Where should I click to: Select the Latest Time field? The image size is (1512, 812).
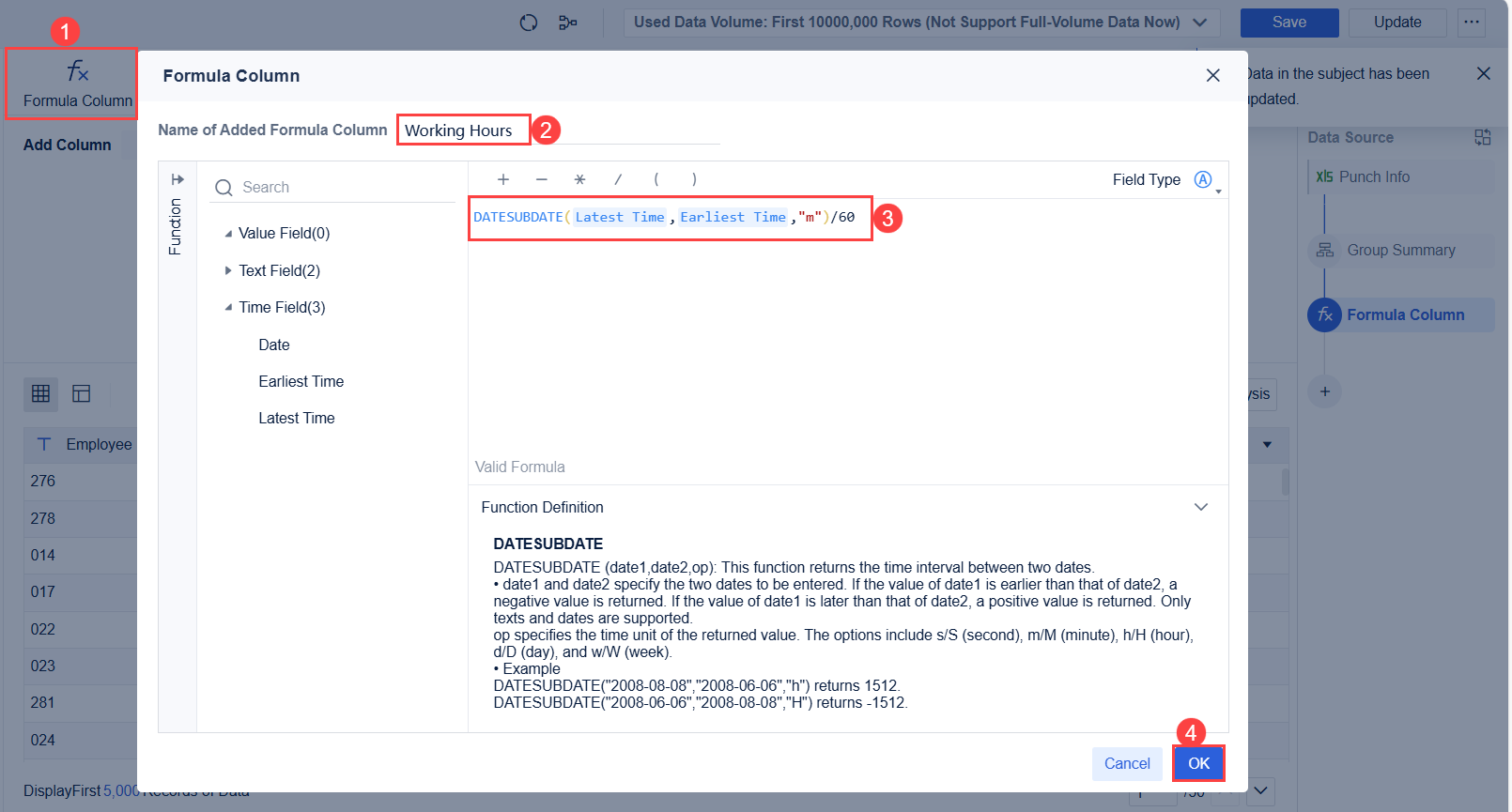[x=297, y=418]
